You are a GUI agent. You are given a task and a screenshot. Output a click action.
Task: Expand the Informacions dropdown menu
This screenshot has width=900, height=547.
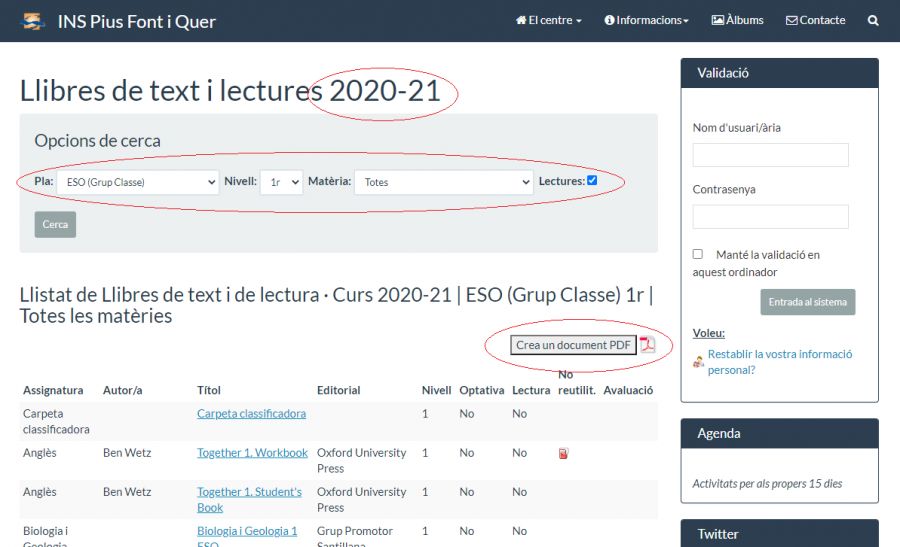(x=646, y=20)
